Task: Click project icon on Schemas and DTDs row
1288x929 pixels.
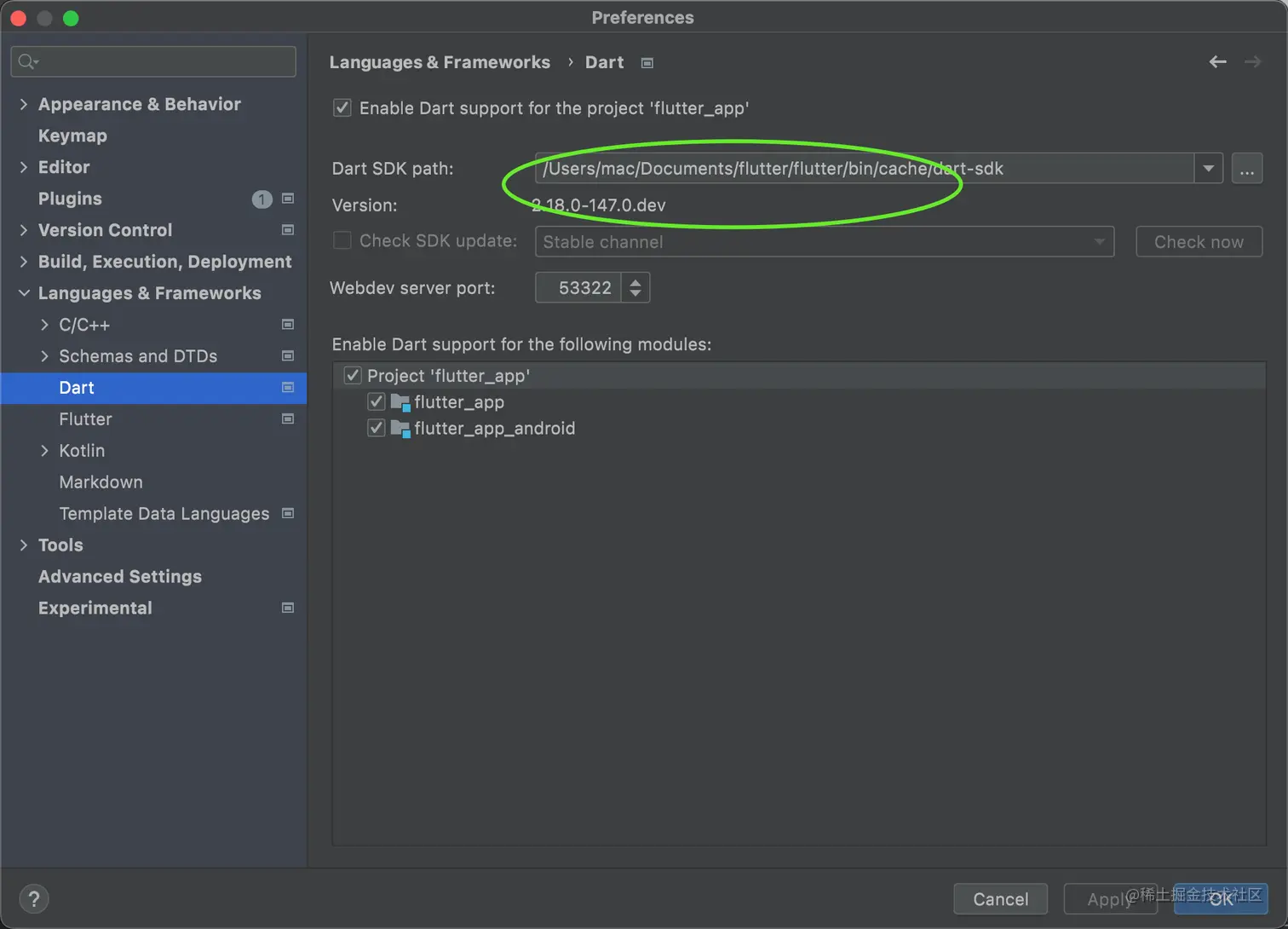Action: (x=288, y=356)
